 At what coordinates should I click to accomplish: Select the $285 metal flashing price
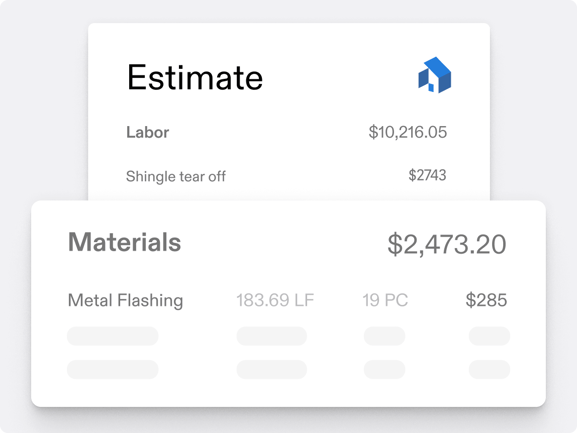[x=486, y=300]
